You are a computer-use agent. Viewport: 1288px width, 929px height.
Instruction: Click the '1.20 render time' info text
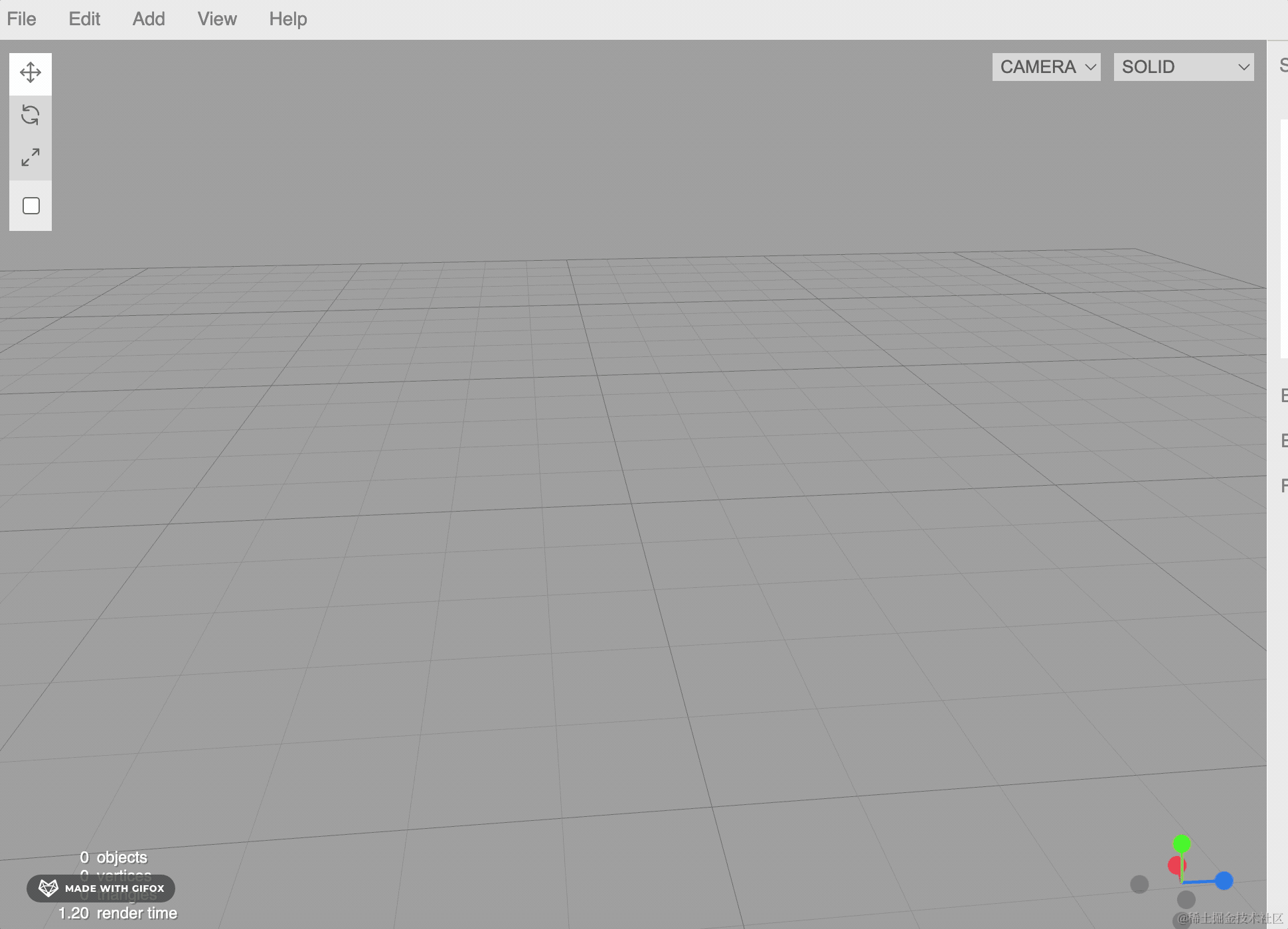(x=118, y=913)
